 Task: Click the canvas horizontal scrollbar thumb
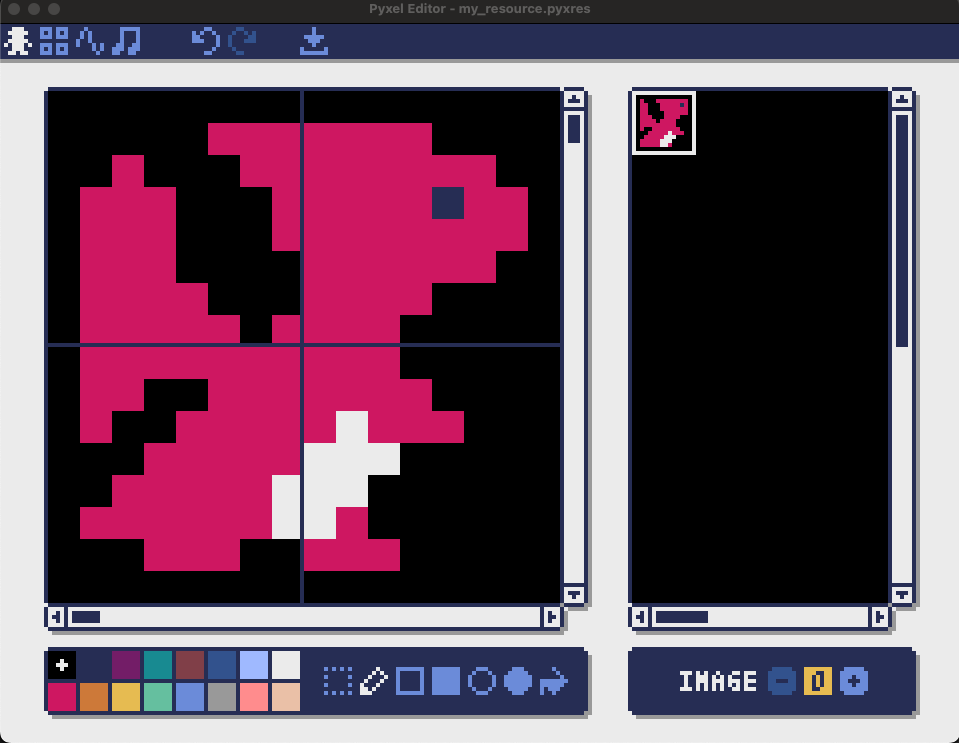pyautogui.click(x=86, y=617)
